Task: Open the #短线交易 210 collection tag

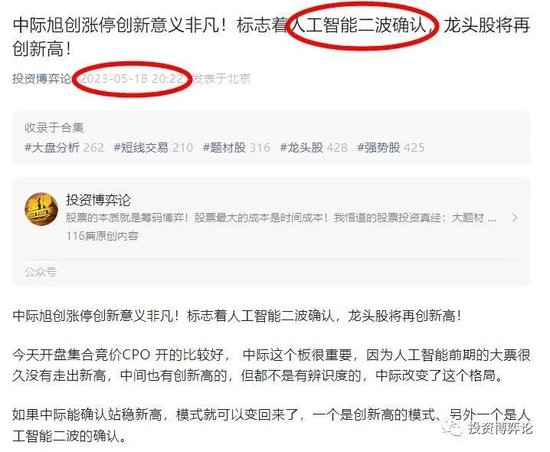Action: (x=153, y=148)
